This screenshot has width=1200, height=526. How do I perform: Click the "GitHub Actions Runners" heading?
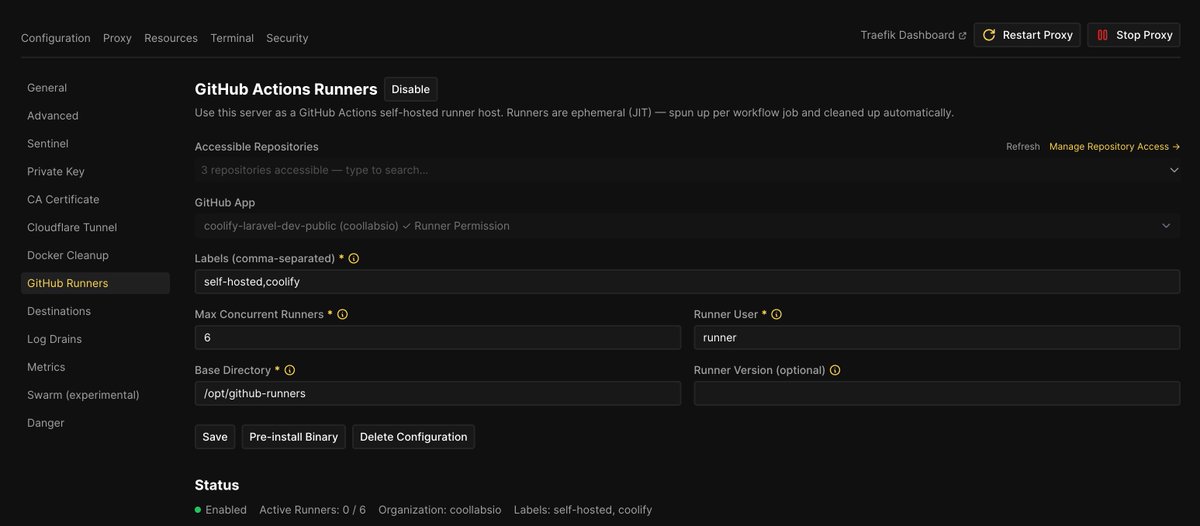click(286, 89)
